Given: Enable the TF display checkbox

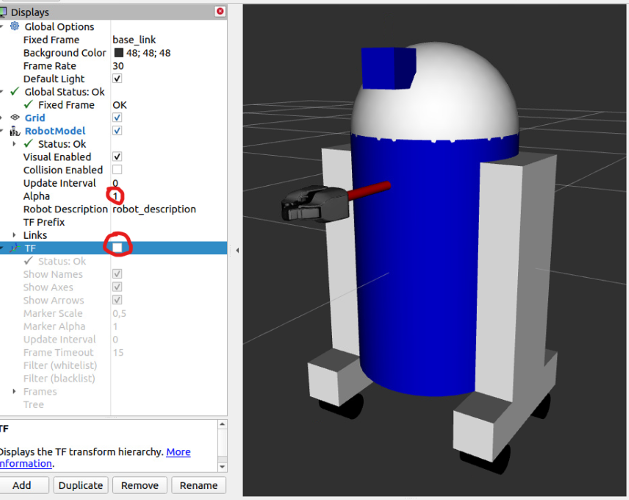Looking at the screenshot, I should 117,247.
